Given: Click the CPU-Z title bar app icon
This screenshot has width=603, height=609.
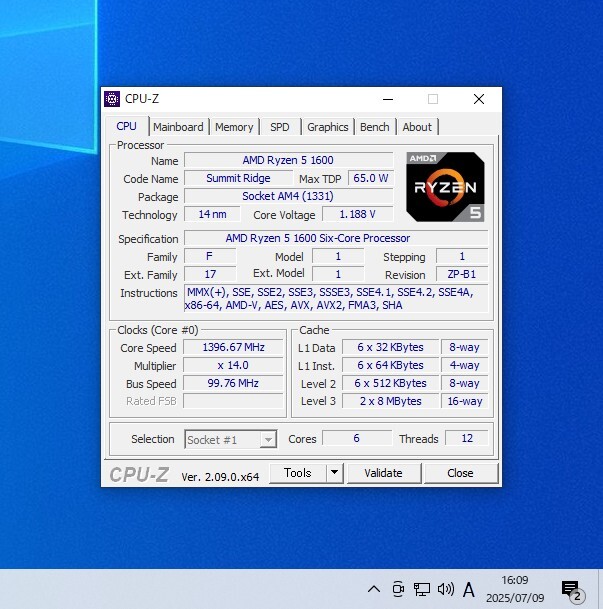Looking at the screenshot, I should point(112,99).
